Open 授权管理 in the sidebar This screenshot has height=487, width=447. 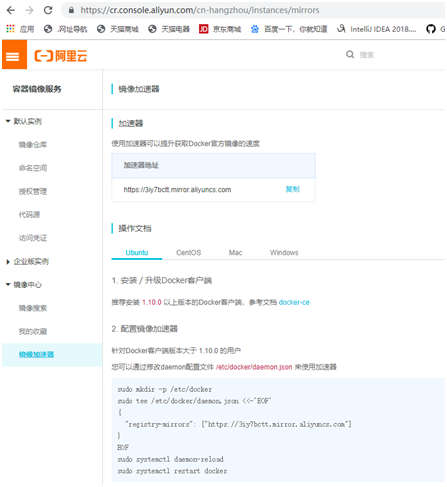pyautogui.click(x=33, y=191)
